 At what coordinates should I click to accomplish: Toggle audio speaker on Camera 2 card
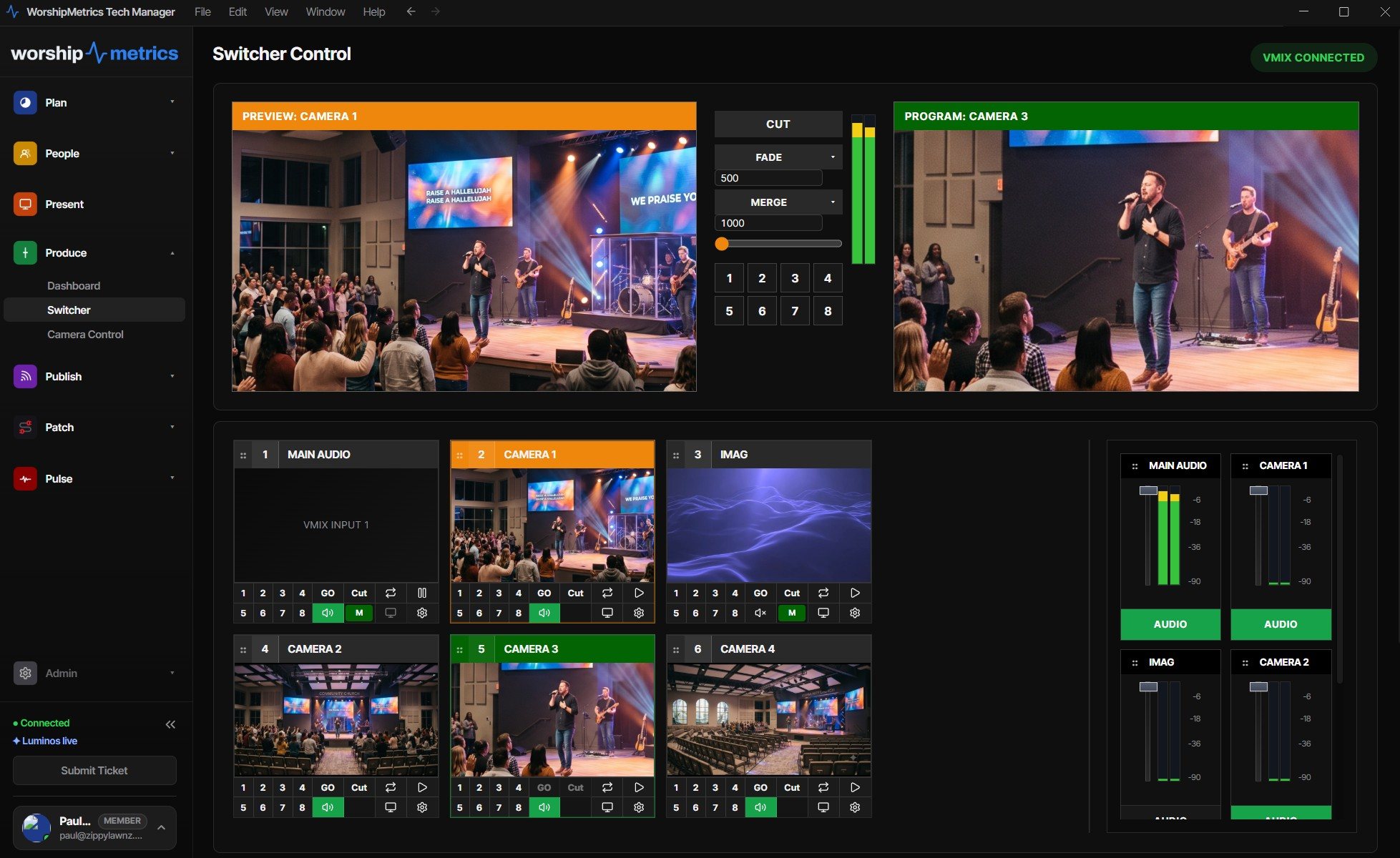tap(328, 807)
